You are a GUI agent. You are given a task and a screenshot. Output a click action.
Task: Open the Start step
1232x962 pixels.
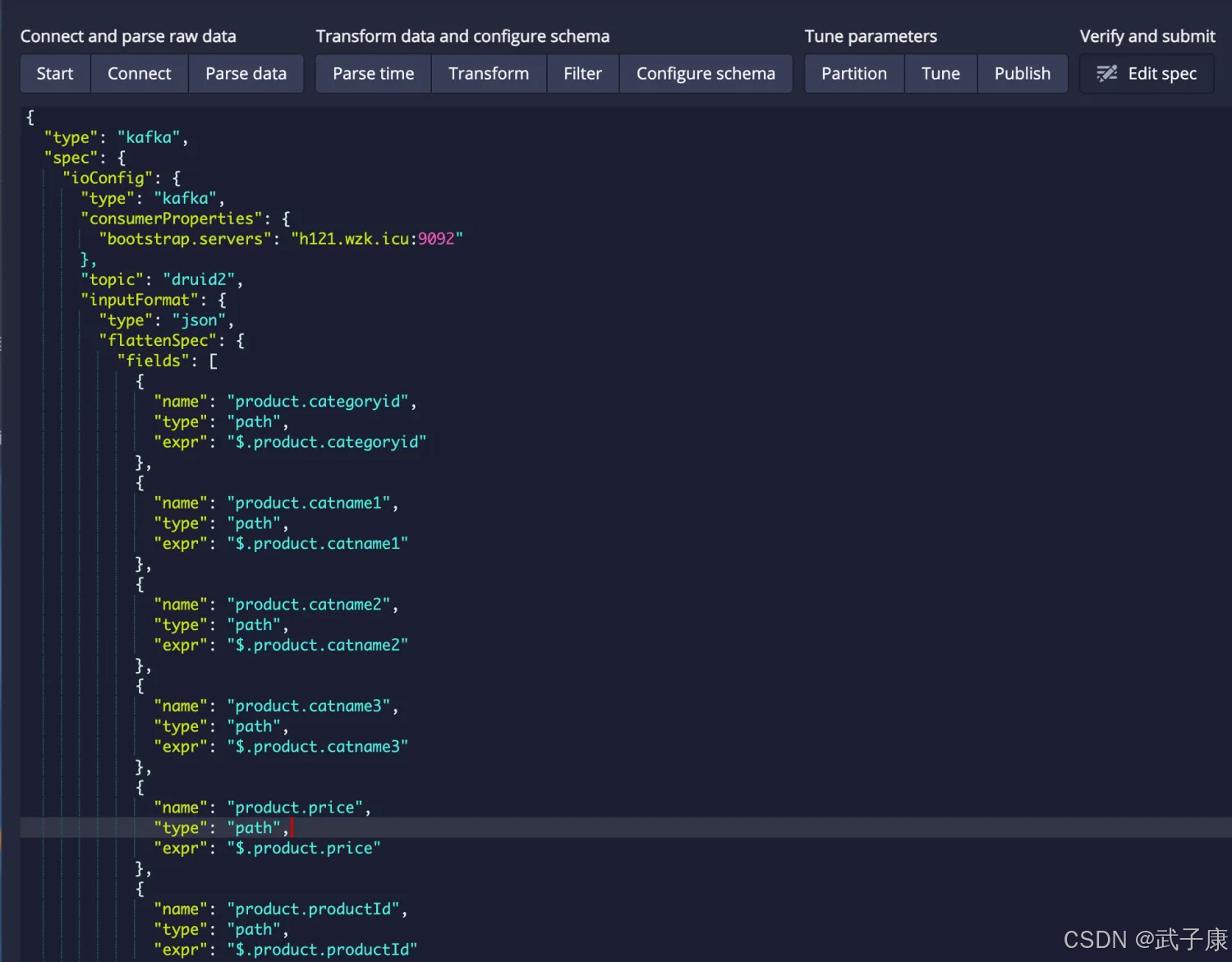55,74
